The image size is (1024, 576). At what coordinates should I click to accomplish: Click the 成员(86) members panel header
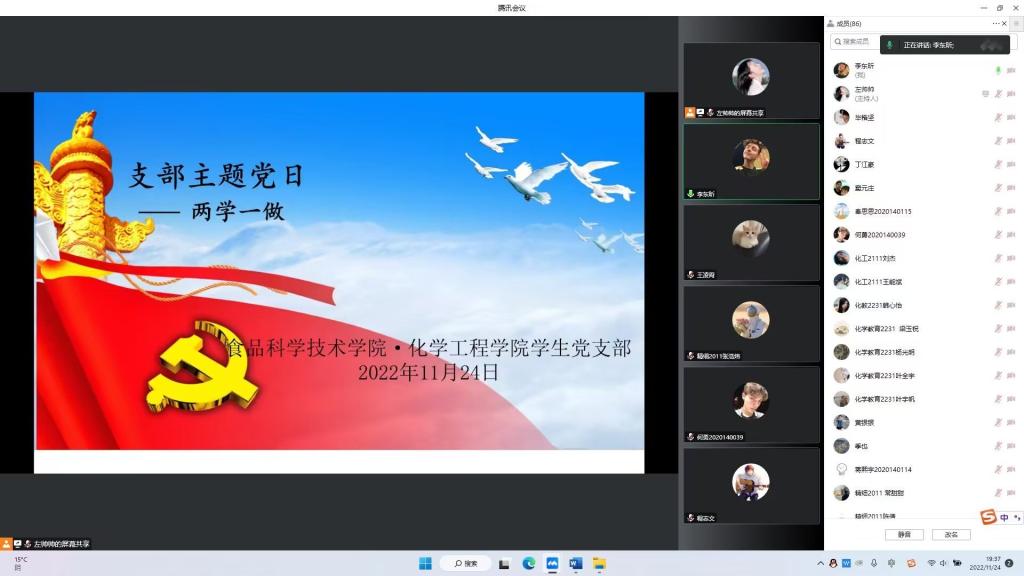[844, 23]
